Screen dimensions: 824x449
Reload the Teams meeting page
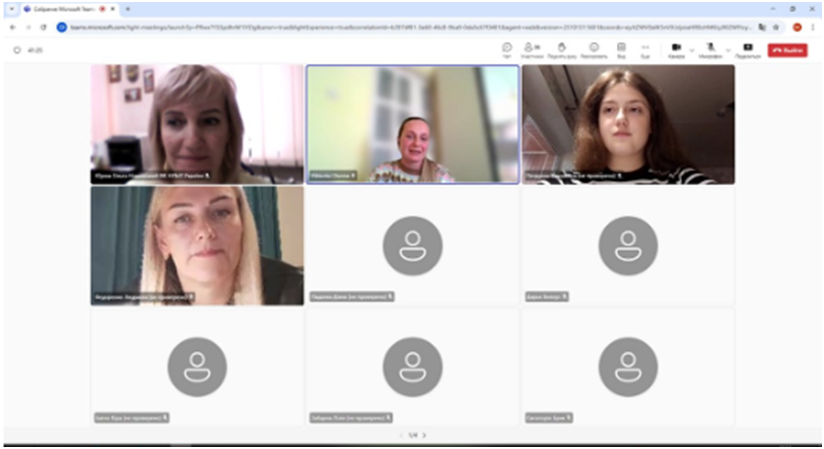click(44, 27)
